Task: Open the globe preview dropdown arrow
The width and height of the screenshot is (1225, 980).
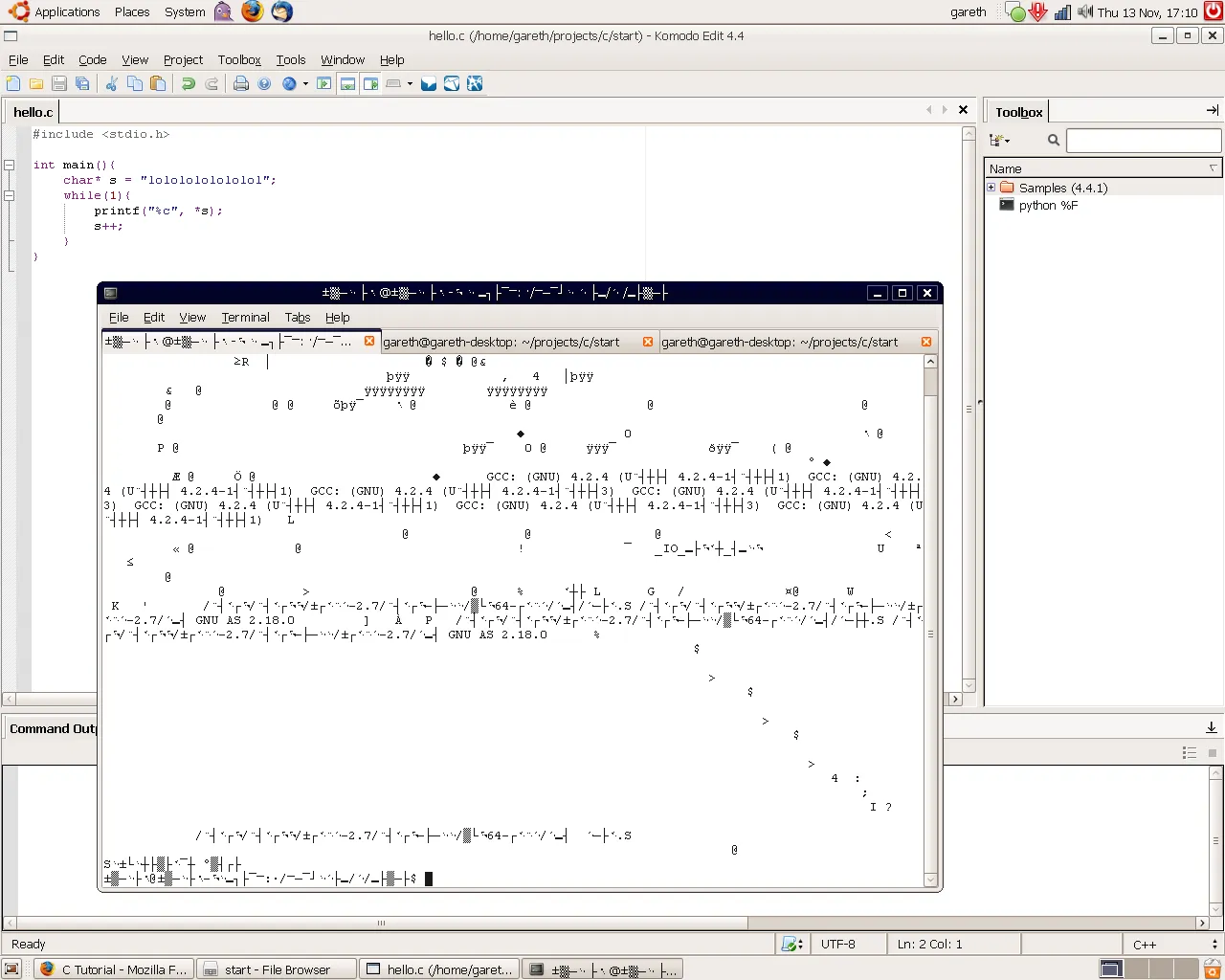Action: click(305, 84)
